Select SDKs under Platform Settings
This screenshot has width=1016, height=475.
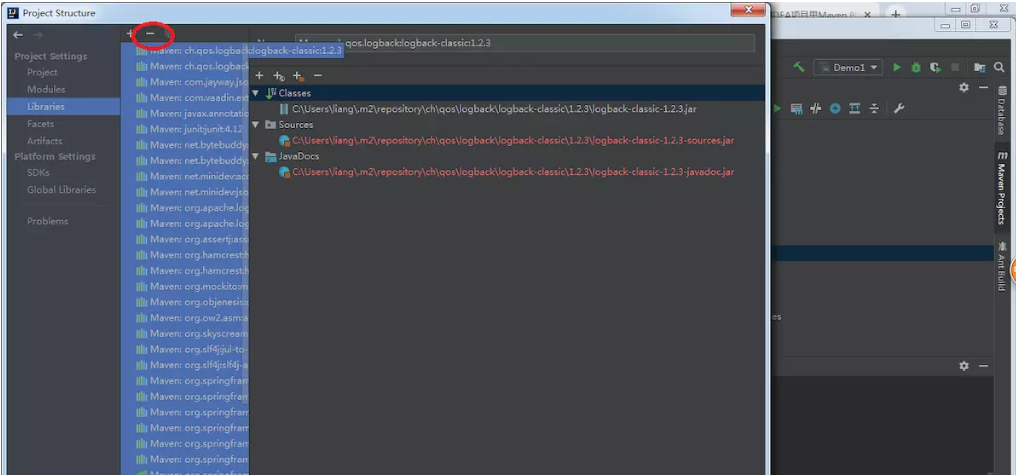tap(38, 173)
